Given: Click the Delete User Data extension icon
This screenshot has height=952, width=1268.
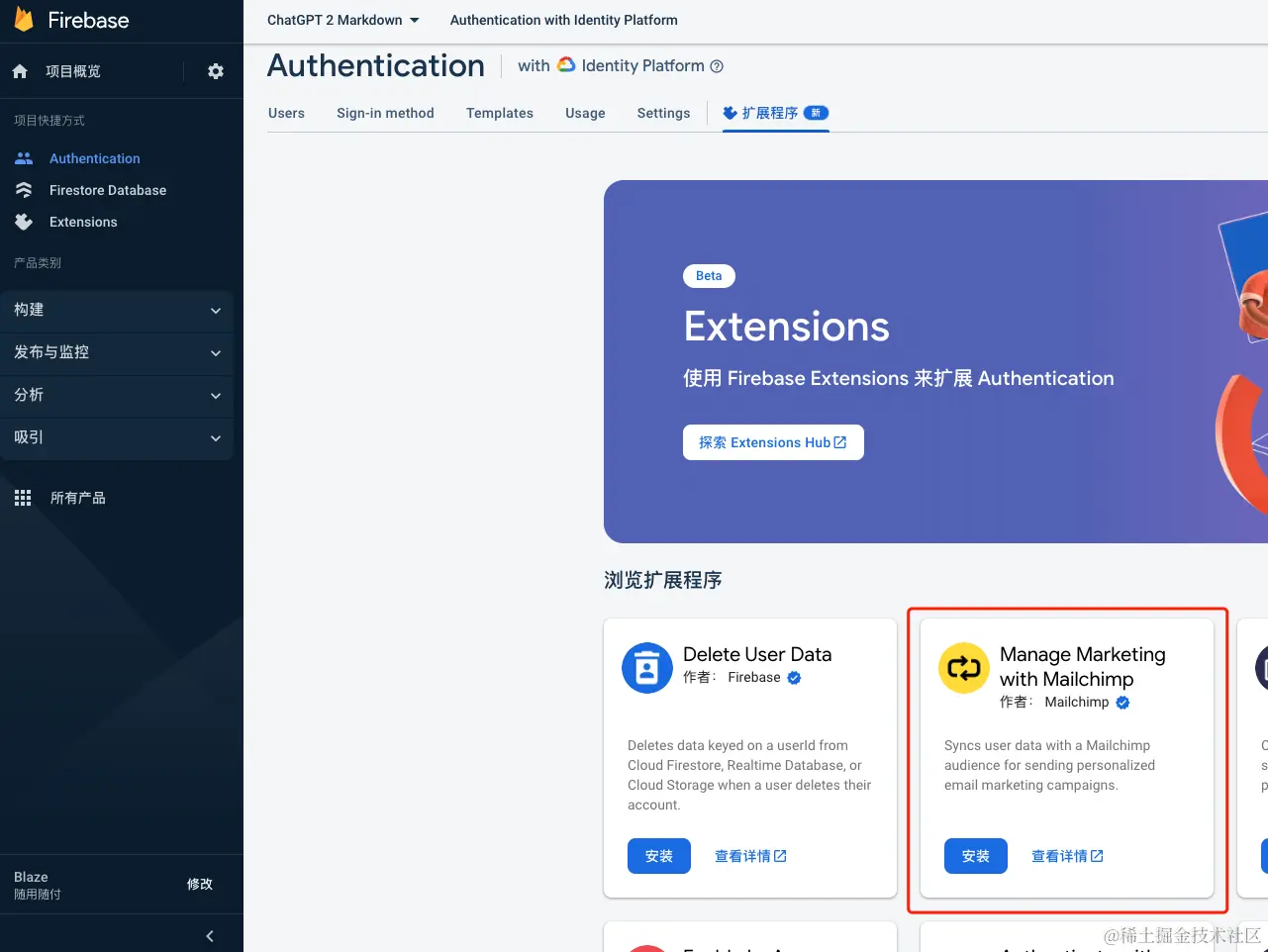Looking at the screenshot, I should pos(647,668).
